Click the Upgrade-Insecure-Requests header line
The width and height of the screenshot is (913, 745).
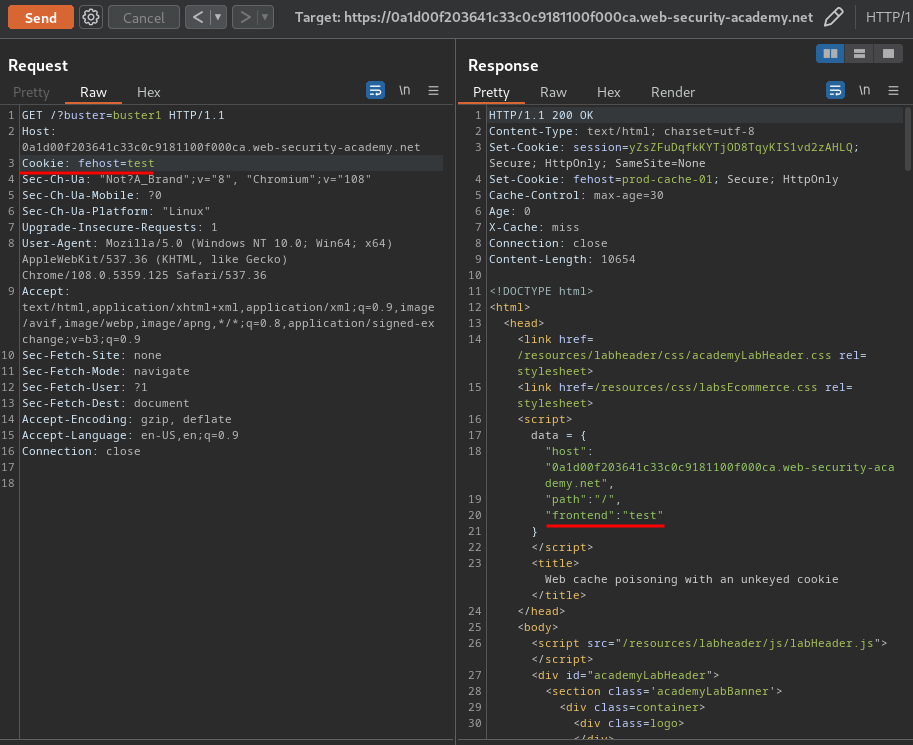(x=119, y=227)
